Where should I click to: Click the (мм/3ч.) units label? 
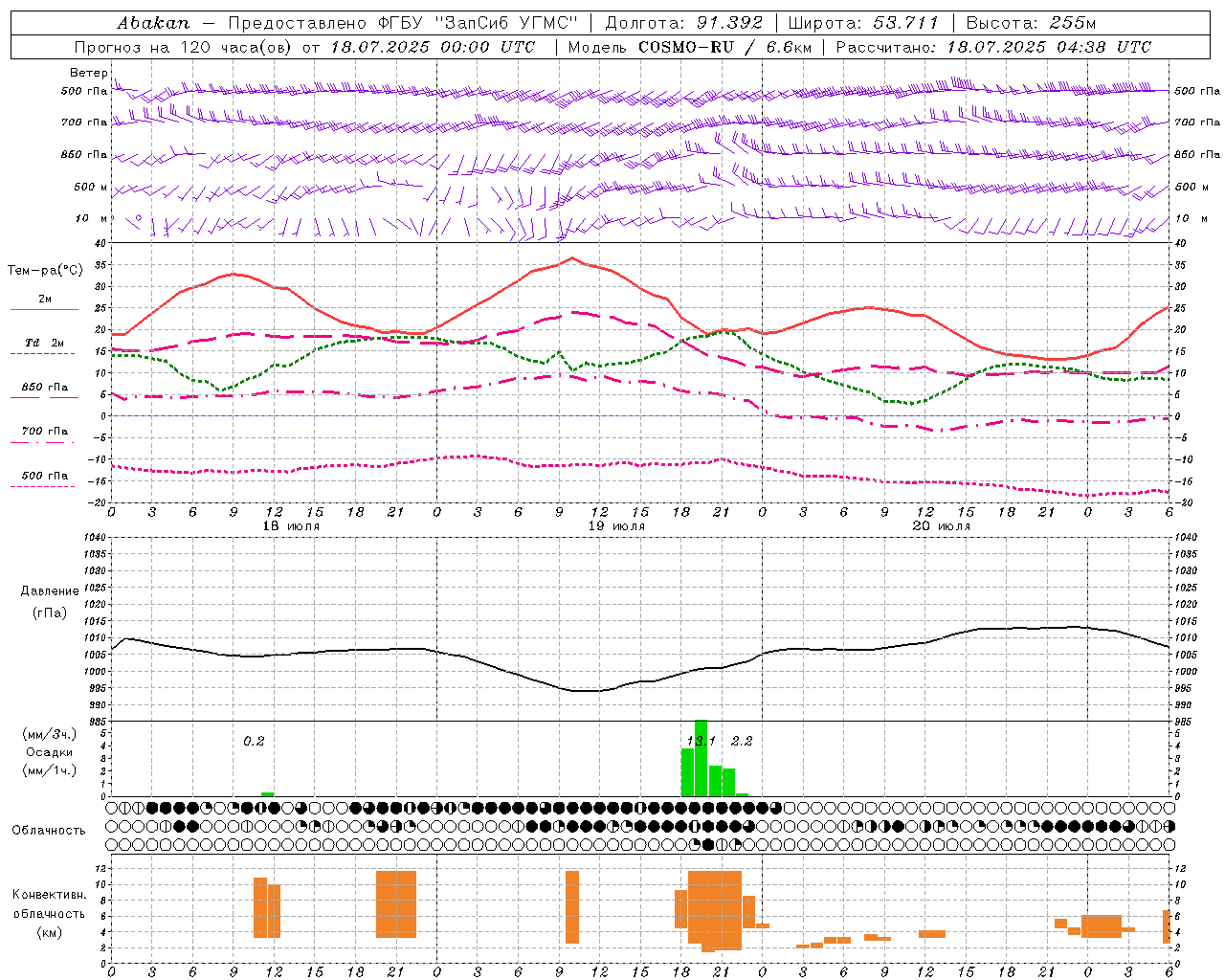49,734
